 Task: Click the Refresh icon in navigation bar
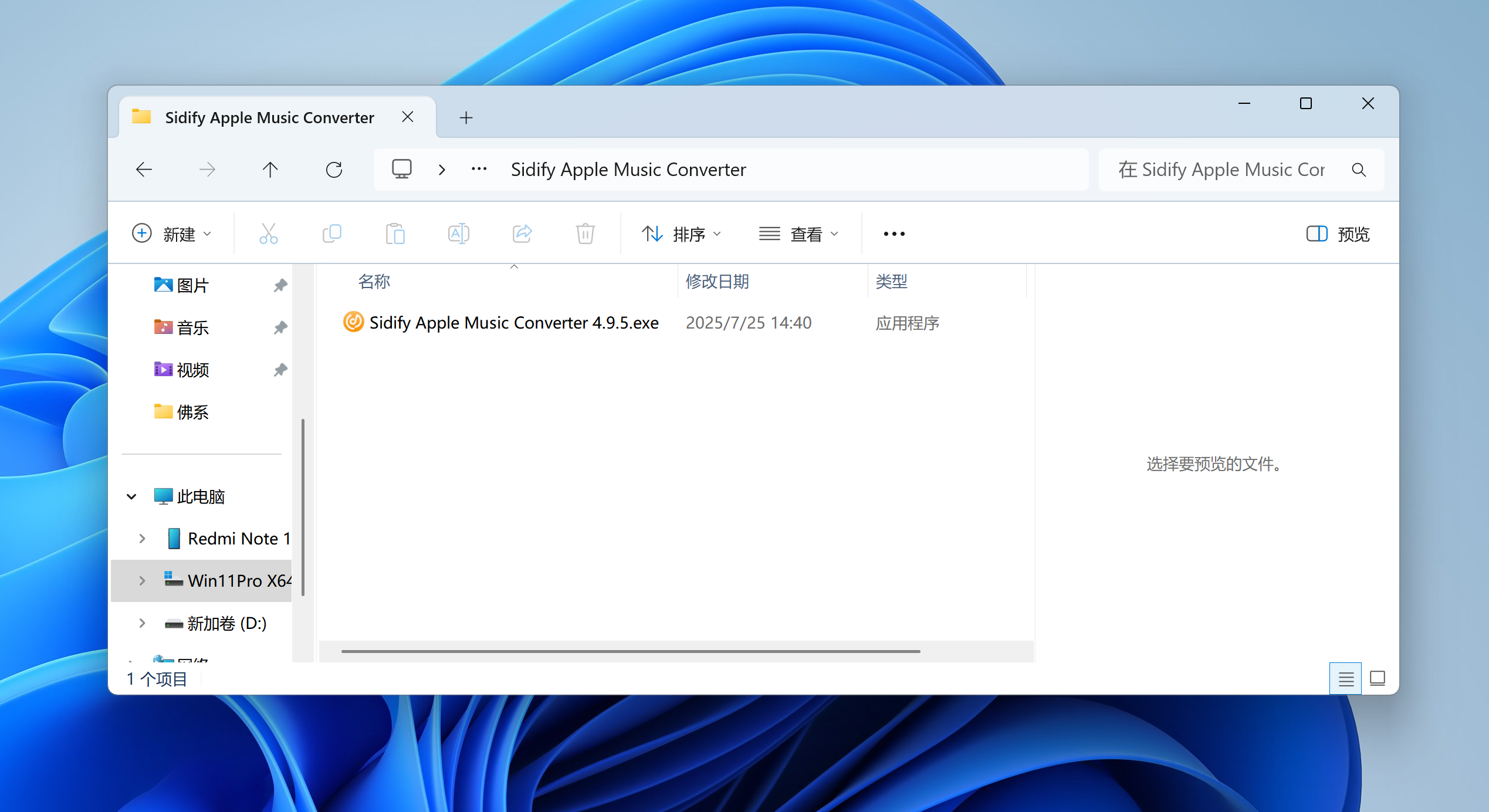click(334, 170)
